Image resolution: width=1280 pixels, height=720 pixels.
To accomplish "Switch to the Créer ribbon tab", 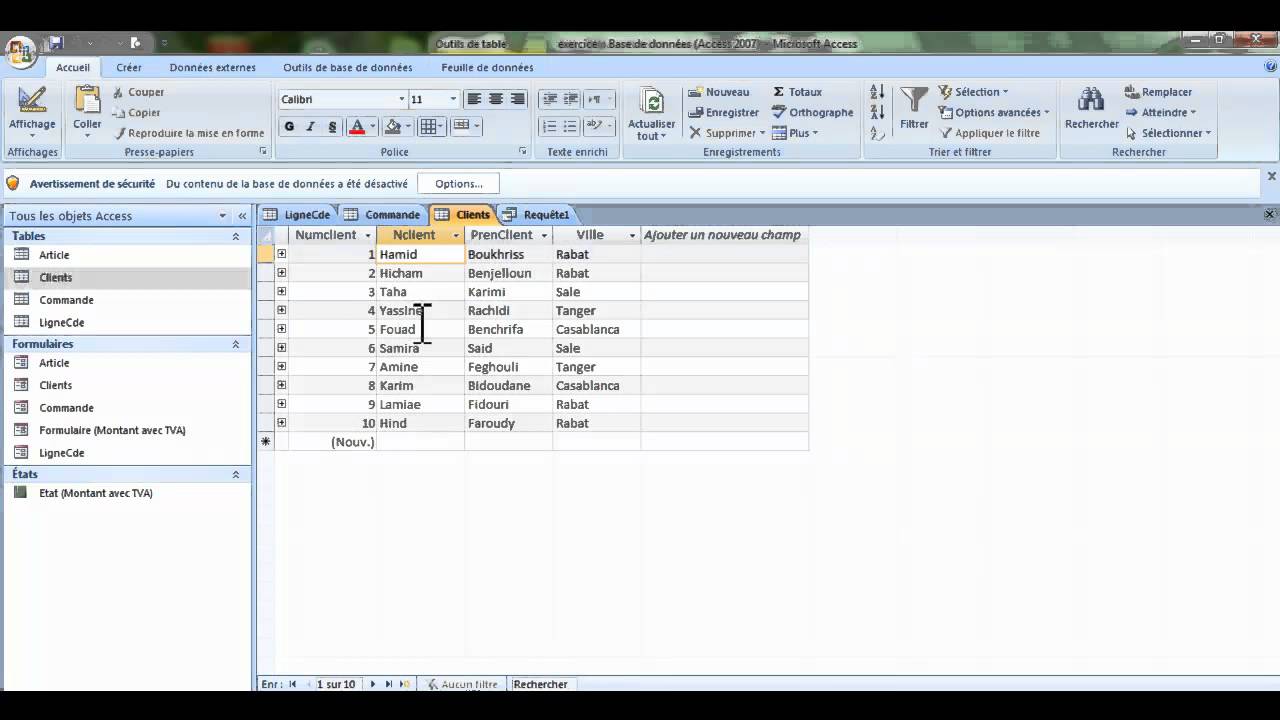I will [129, 68].
